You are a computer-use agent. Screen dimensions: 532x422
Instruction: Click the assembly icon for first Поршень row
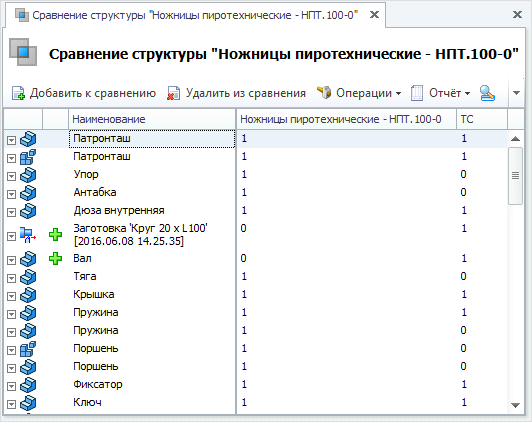tap(28, 349)
